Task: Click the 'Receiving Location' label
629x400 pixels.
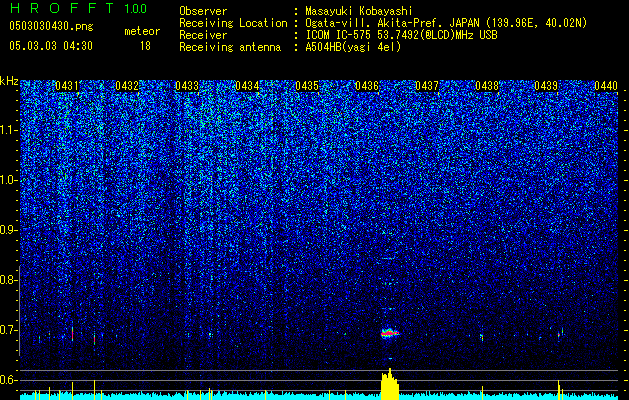Action: (x=233, y=23)
